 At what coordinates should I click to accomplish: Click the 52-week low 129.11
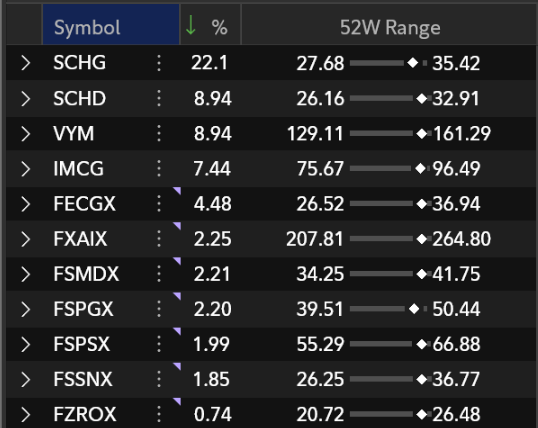point(315,134)
